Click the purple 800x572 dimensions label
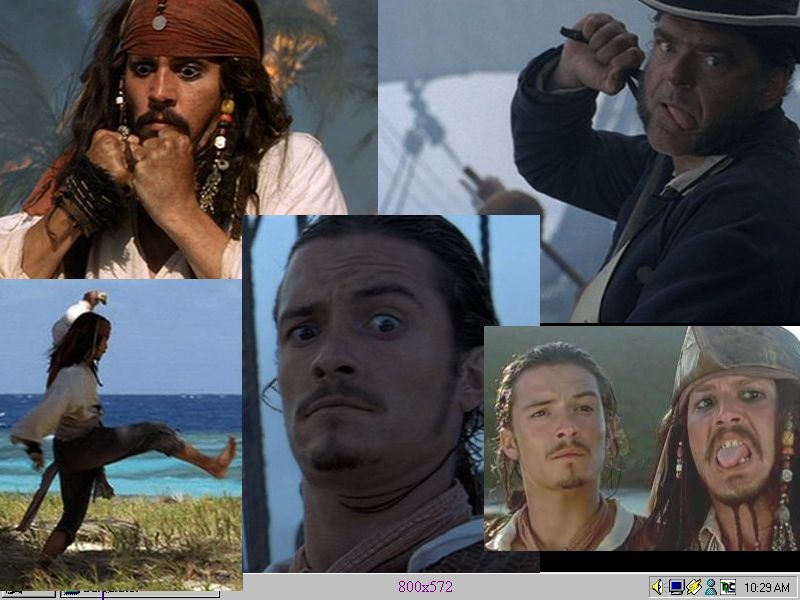800x600 pixels. click(x=425, y=587)
